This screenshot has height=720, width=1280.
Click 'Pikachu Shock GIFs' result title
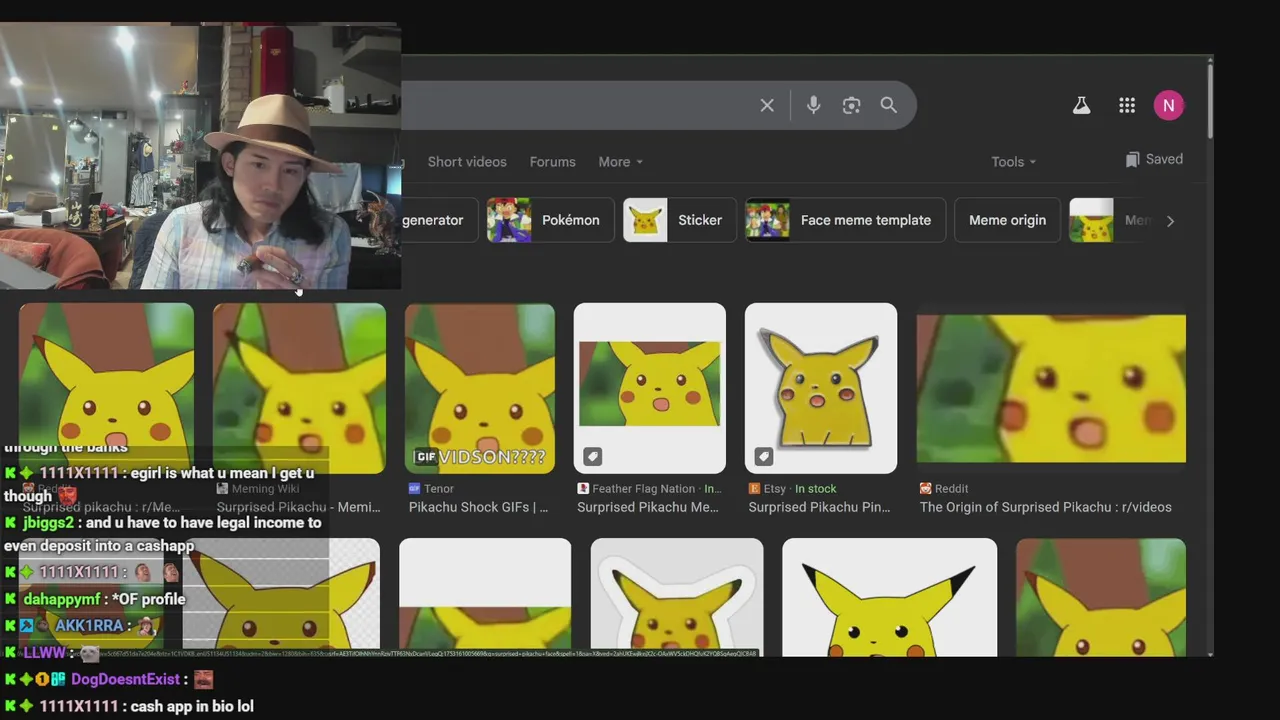coord(478,507)
